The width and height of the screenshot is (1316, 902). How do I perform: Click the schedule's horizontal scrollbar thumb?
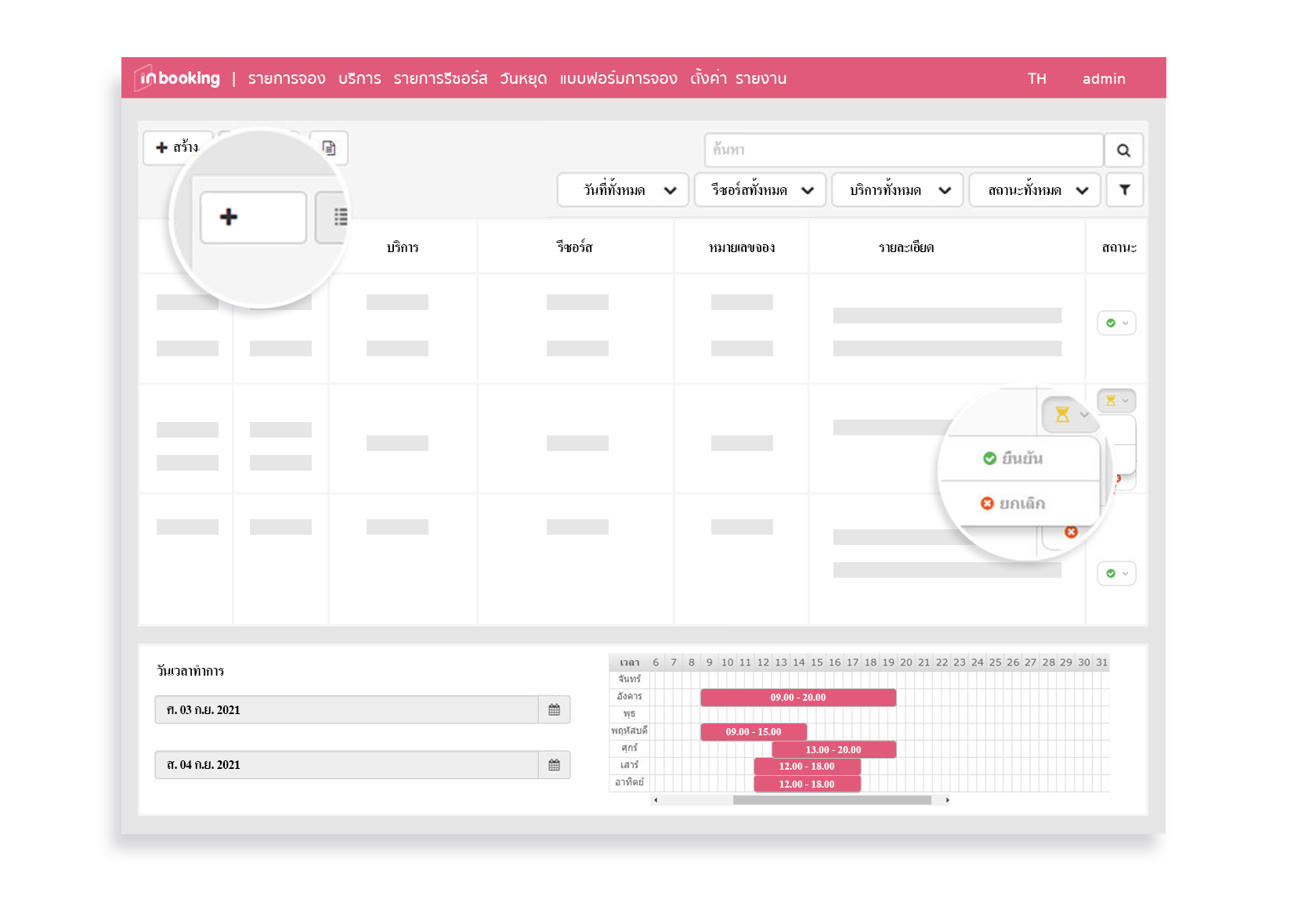[832, 800]
